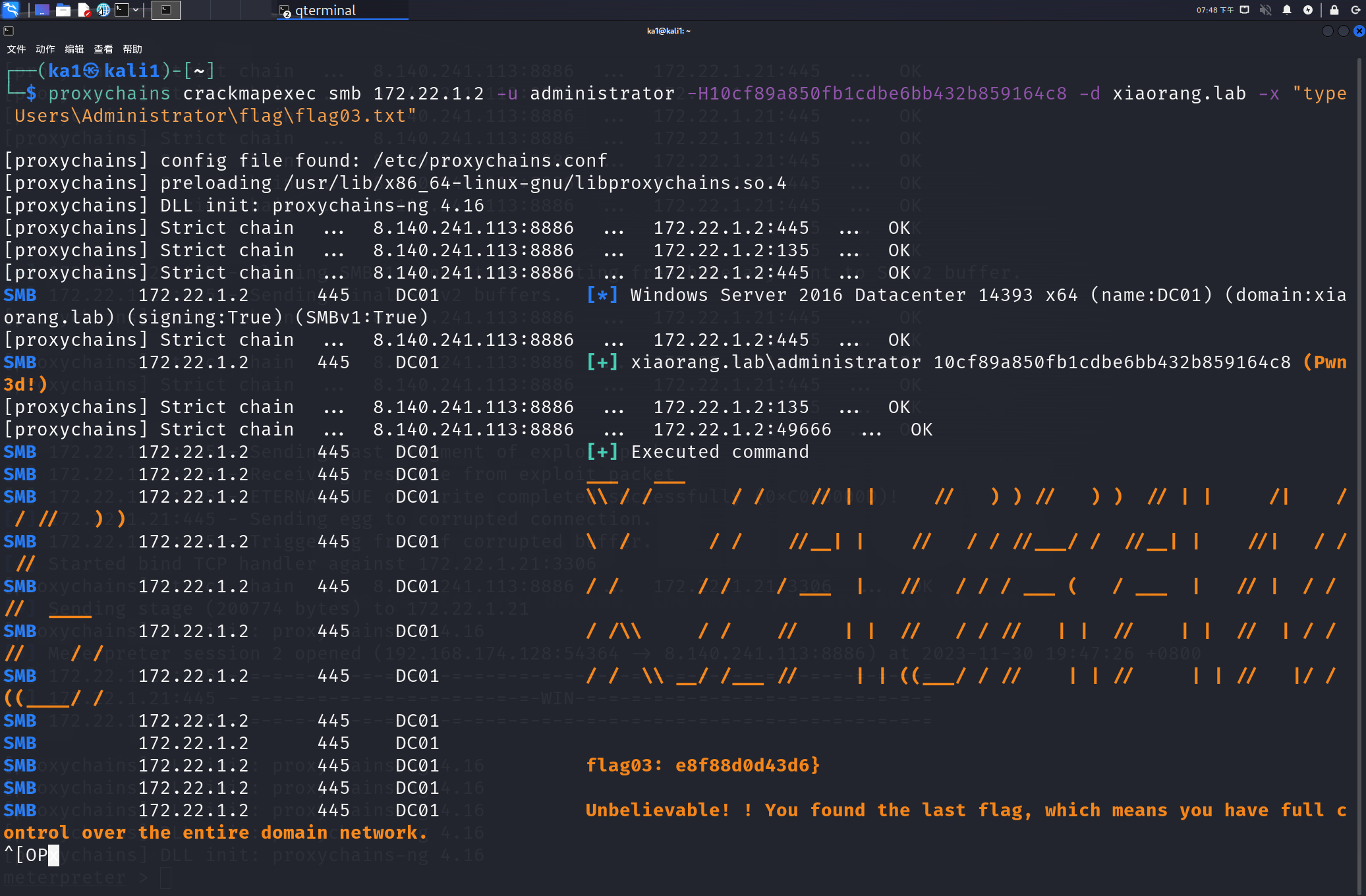This screenshot has width=1366, height=896.
Task: Select the highlighted workspace switcher thumbnail
Action: point(166,10)
